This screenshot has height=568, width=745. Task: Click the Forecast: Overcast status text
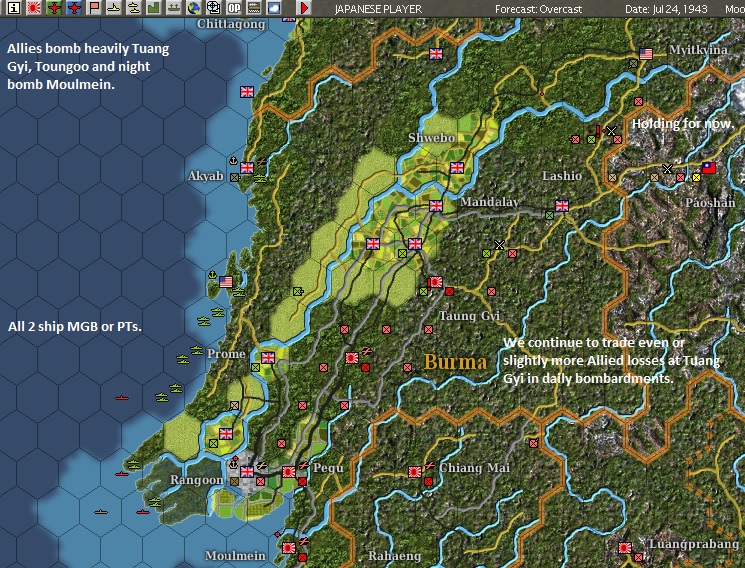coord(538,9)
